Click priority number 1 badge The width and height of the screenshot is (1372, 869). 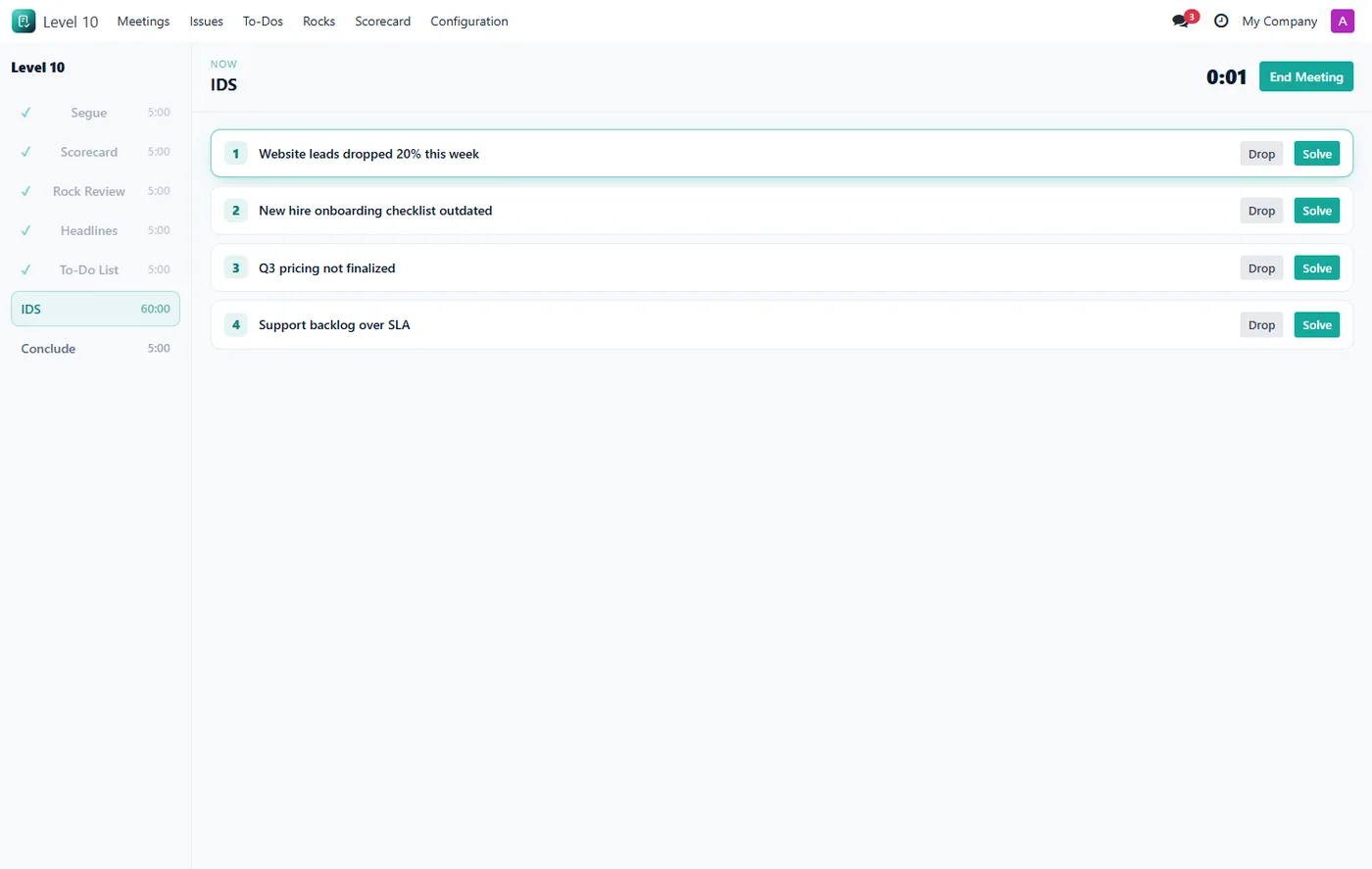(x=235, y=154)
